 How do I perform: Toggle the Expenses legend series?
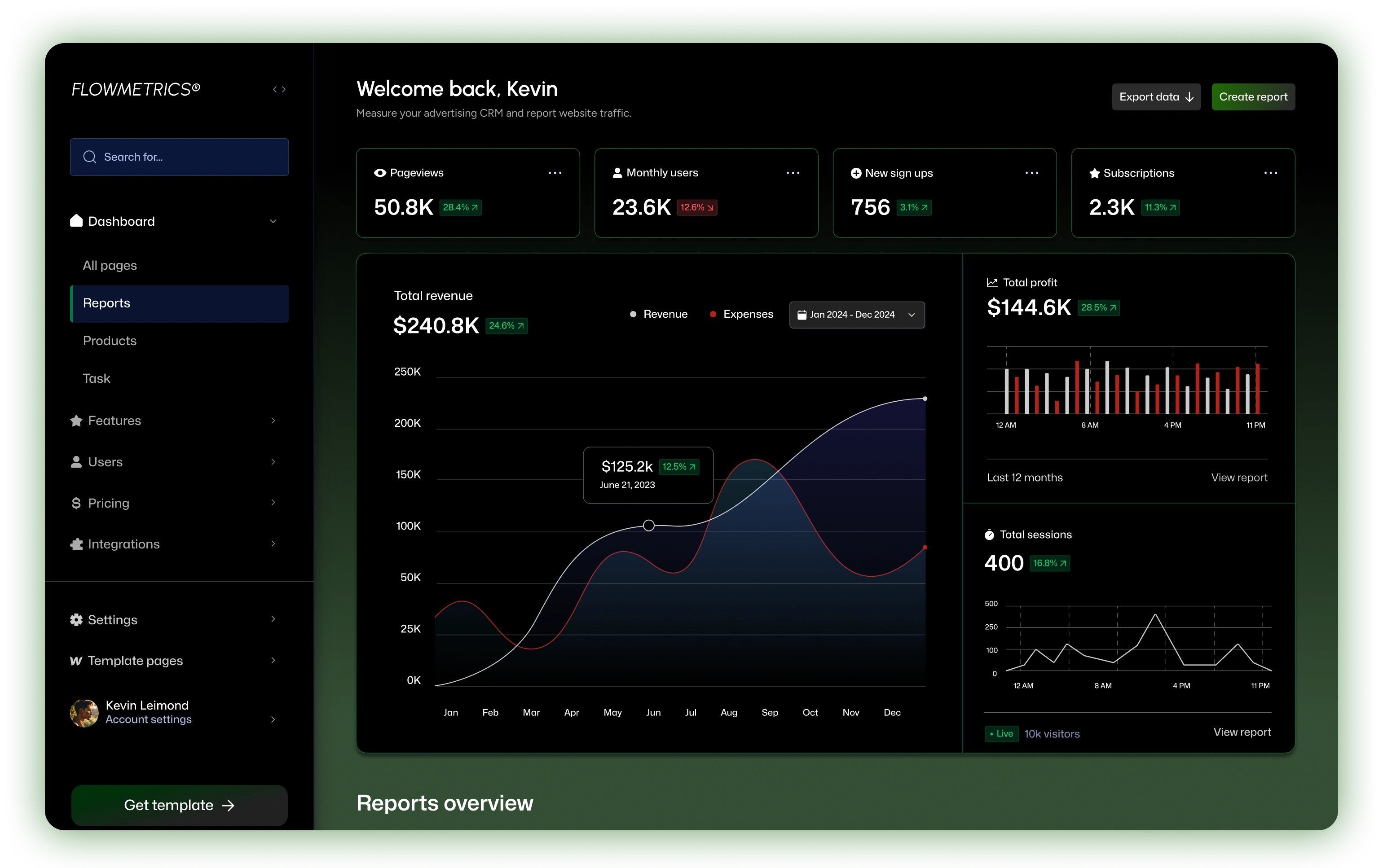(x=741, y=314)
